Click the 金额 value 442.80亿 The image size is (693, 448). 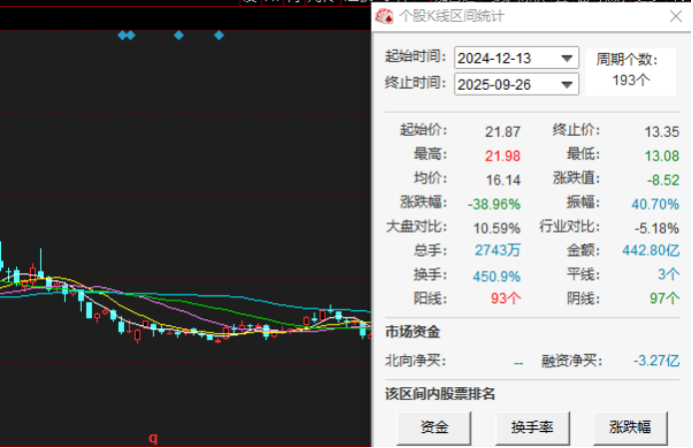[x=651, y=250]
